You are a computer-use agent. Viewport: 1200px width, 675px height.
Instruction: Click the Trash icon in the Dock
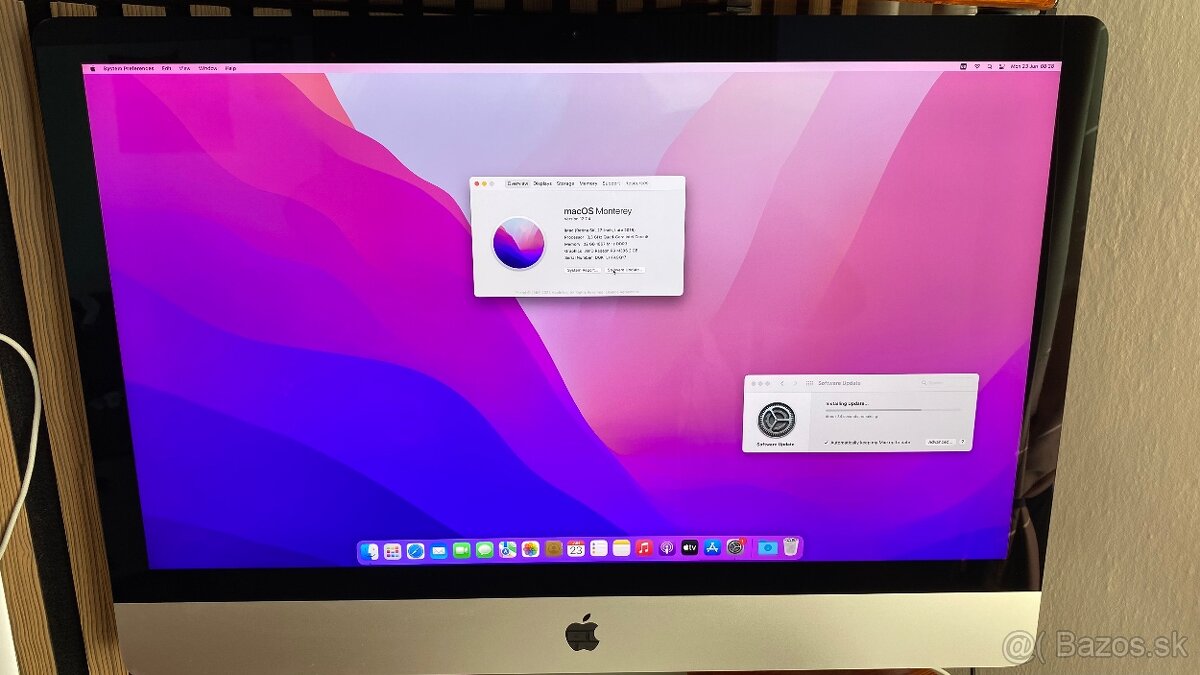point(791,547)
